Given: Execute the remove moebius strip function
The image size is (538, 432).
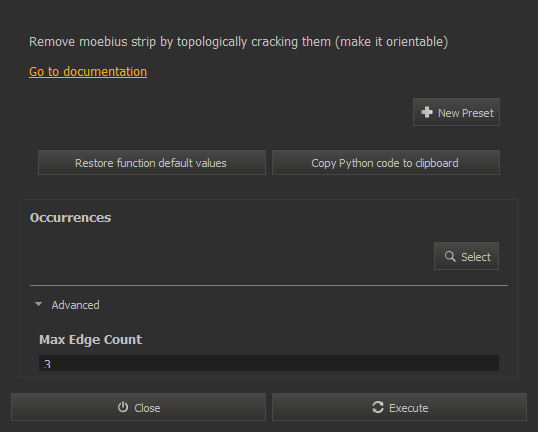Looking at the screenshot, I should click(x=399, y=407).
